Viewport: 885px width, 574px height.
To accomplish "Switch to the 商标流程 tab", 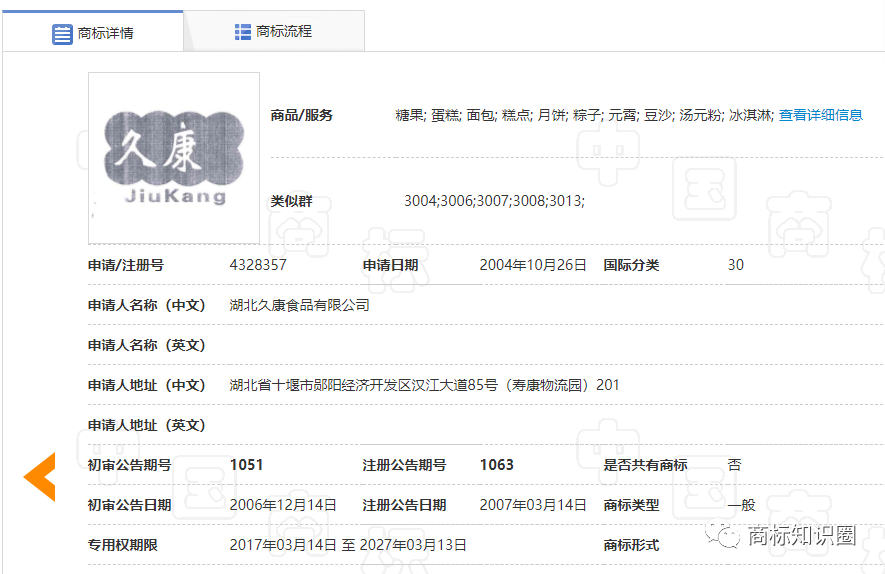I will [274, 31].
